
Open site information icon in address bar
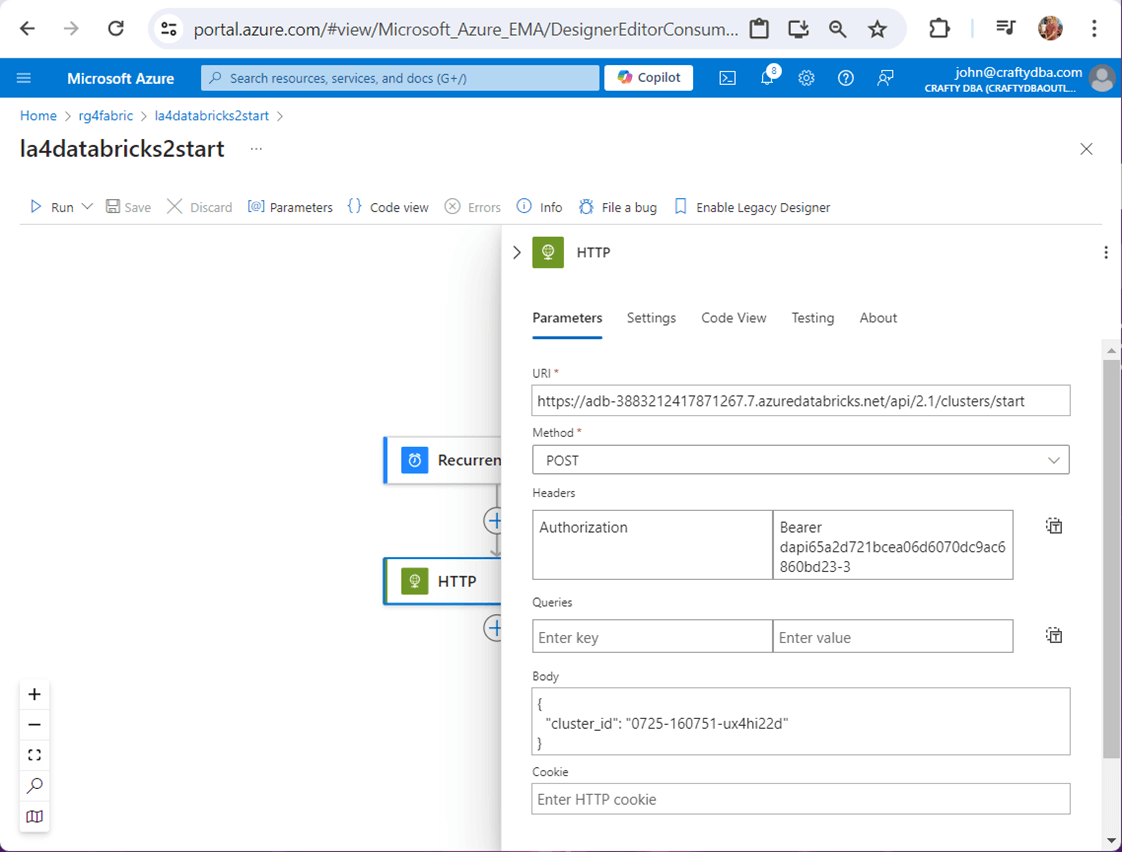coord(169,29)
